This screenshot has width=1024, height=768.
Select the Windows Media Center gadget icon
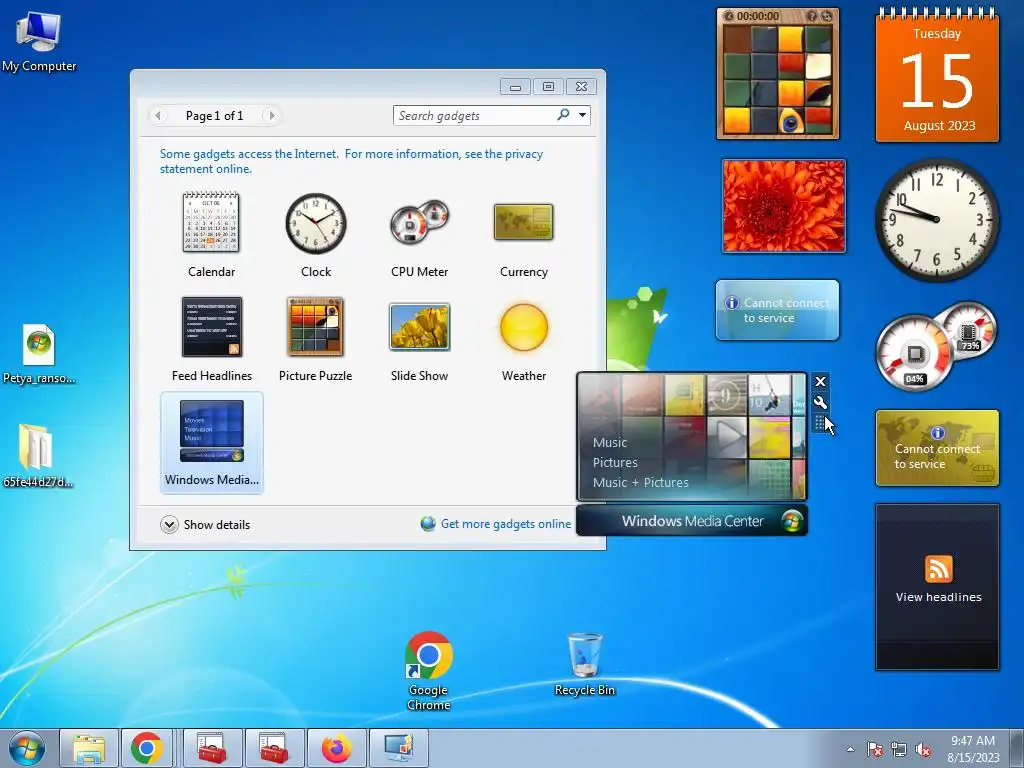tap(212, 431)
